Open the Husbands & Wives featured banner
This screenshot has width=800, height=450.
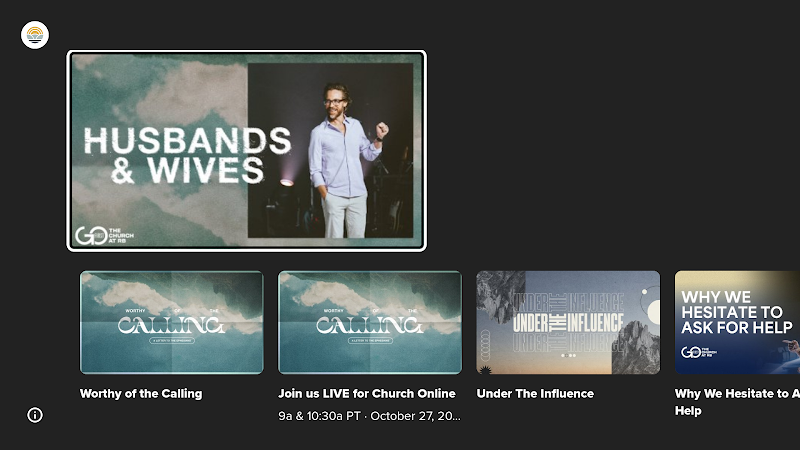coord(246,151)
